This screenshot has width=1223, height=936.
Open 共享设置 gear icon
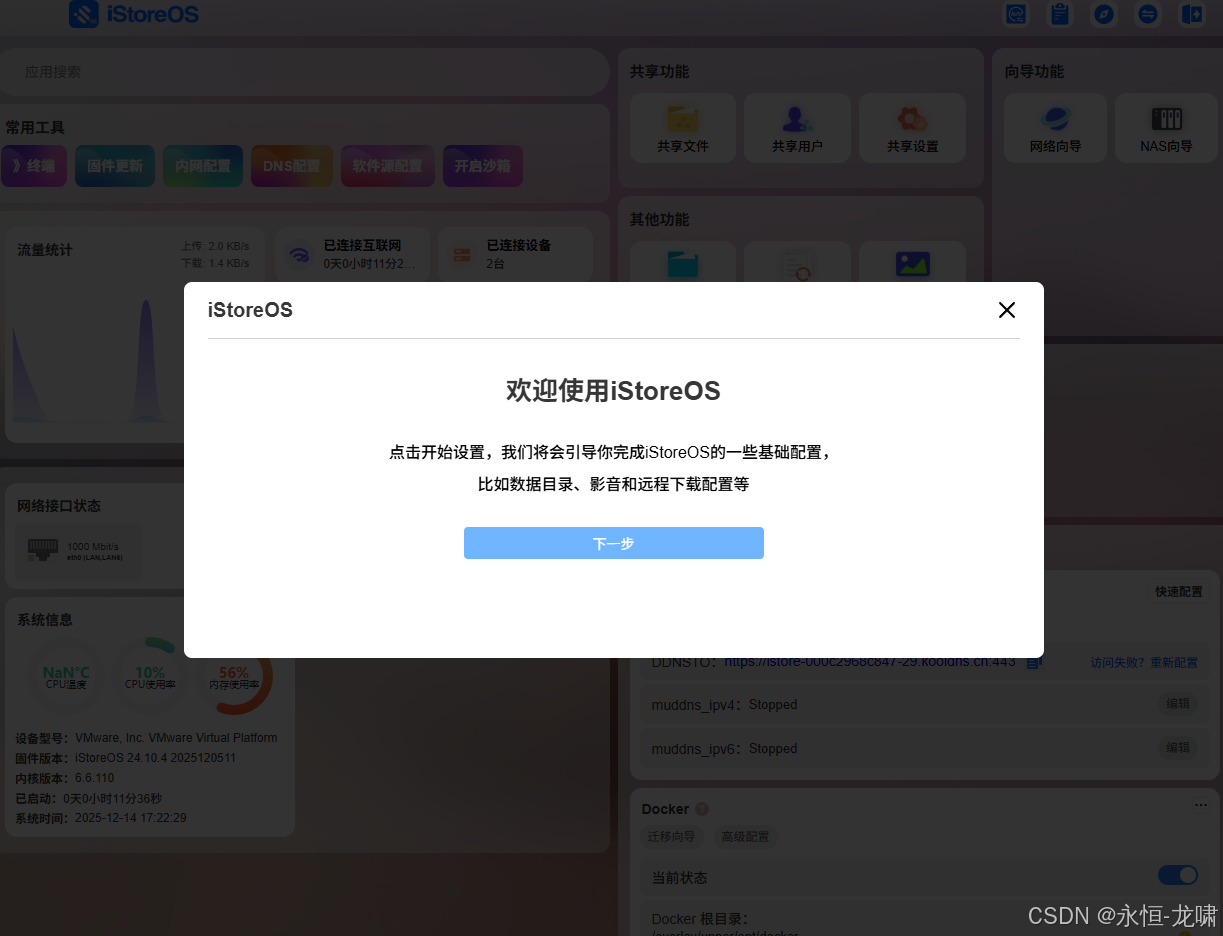(x=912, y=120)
